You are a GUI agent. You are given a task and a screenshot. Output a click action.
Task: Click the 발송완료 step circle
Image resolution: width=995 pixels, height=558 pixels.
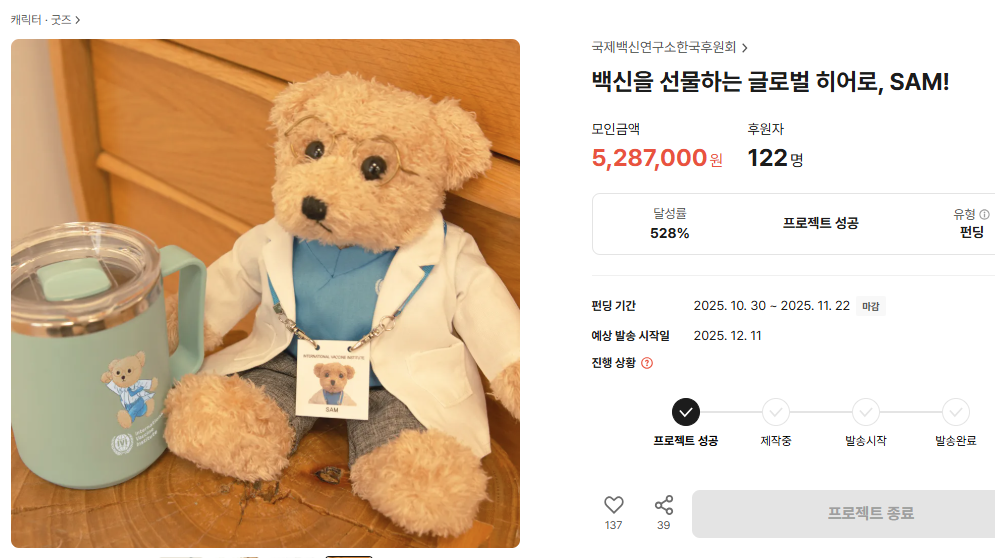click(956, 413)
